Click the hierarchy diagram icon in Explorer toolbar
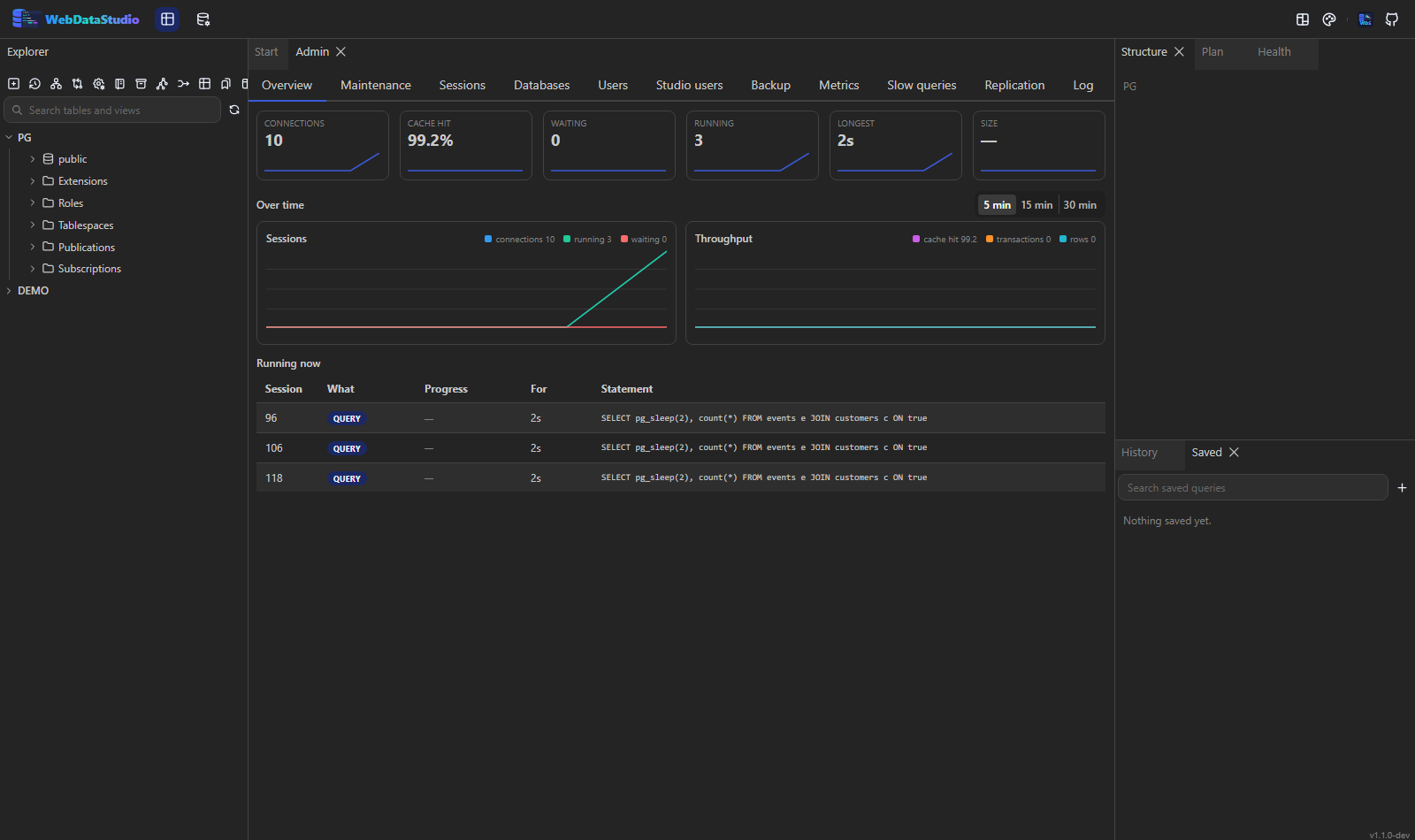This screenshot has height=840, width=1415. 56,84
